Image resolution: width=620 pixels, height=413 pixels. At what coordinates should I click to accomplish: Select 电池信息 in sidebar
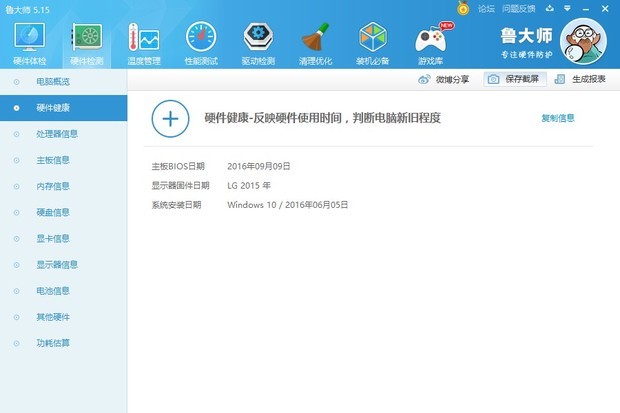click(63, 291)
